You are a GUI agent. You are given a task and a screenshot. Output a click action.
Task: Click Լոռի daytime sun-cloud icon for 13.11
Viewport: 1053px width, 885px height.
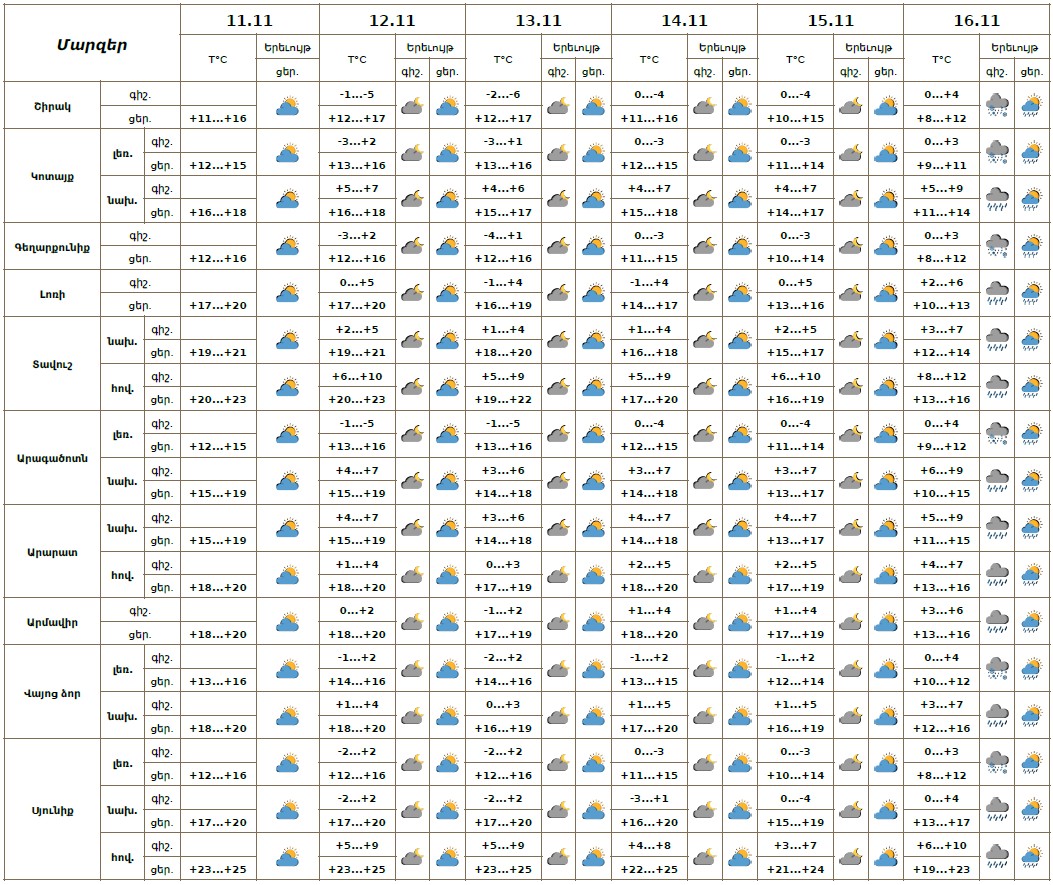tap(593, 294)
